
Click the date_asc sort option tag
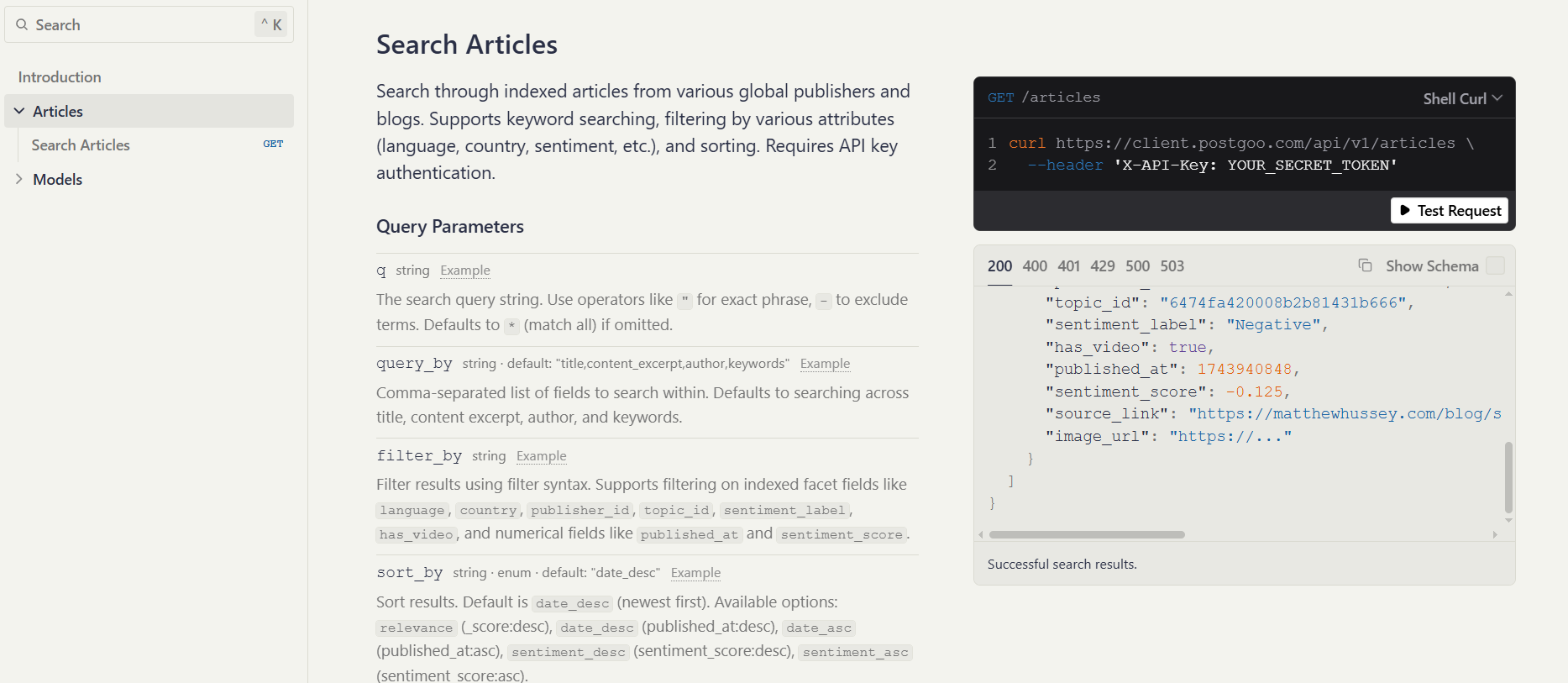tap(819, 628)
